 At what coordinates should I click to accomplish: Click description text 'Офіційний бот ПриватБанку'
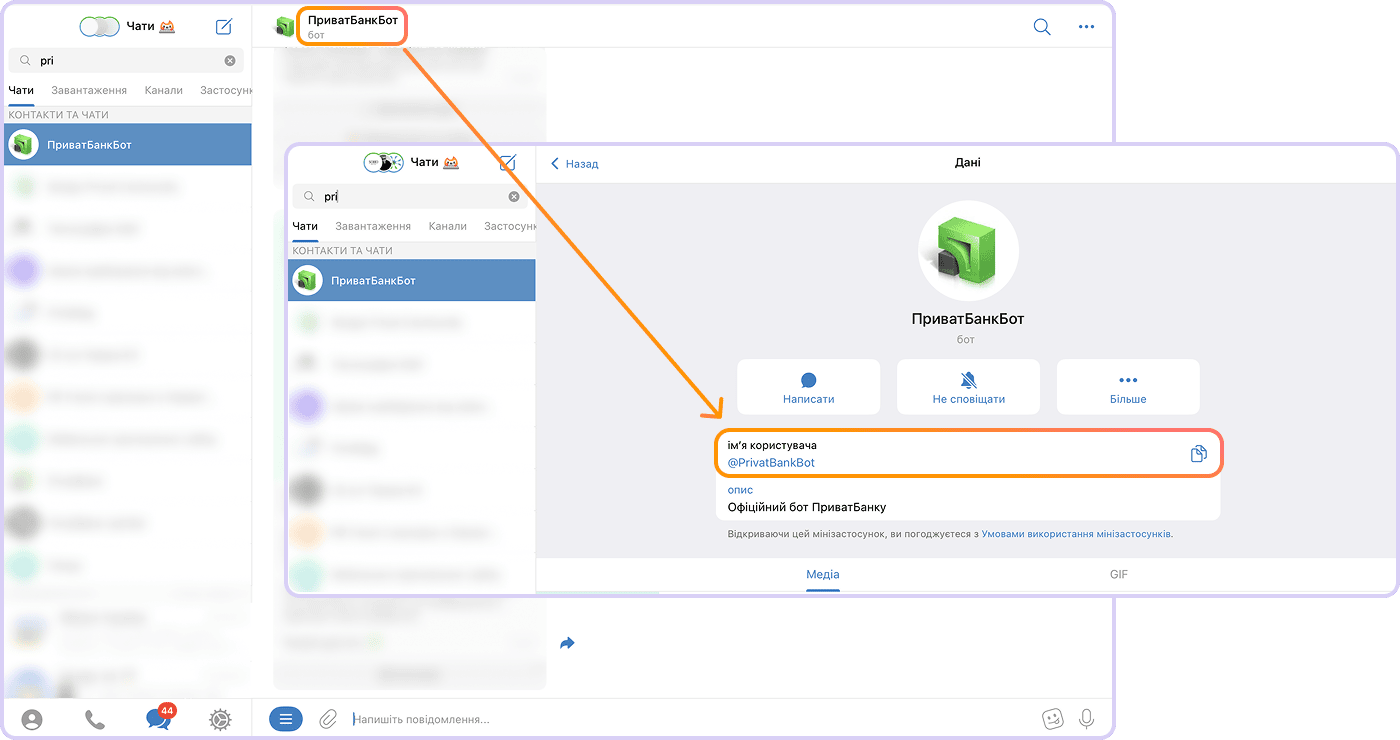tap(807, 507)
